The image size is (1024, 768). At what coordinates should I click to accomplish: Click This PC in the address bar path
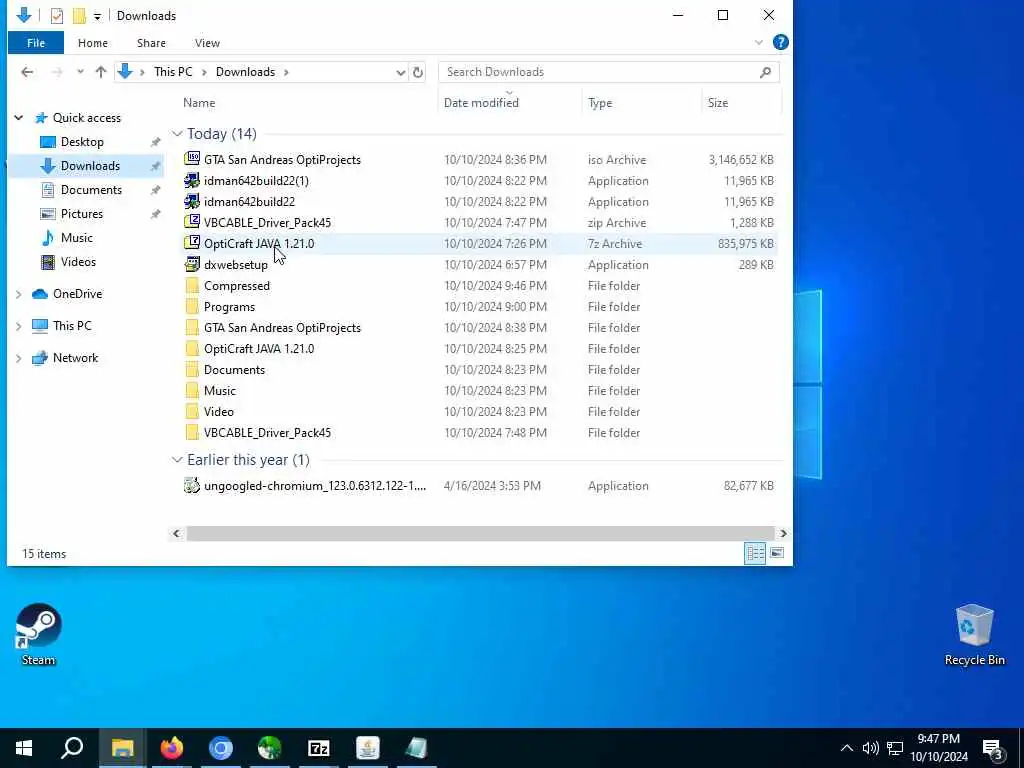173,72
